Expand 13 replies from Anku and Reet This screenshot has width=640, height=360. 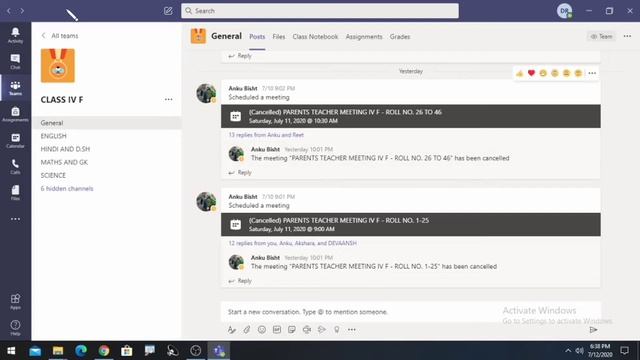coord(266,135)
